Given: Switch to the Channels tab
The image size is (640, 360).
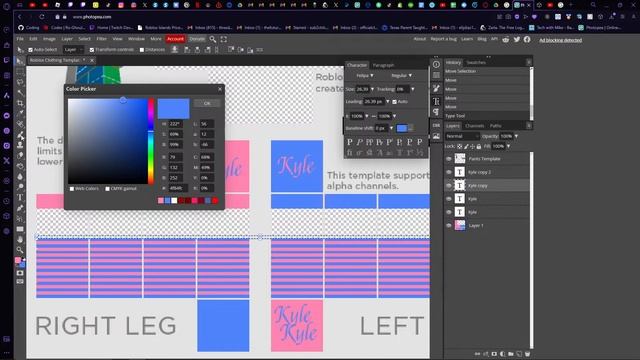Looking at the screenshot, I should tap(474, 126).
